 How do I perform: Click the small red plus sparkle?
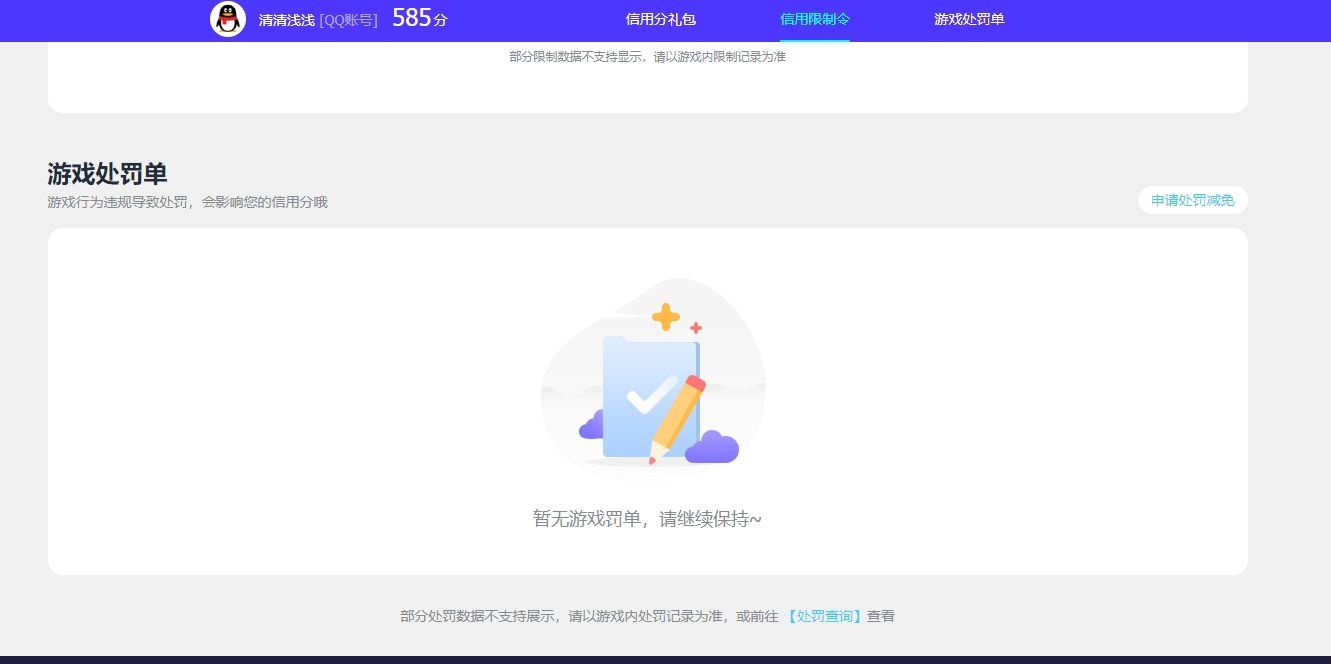[x=696, y=327]
